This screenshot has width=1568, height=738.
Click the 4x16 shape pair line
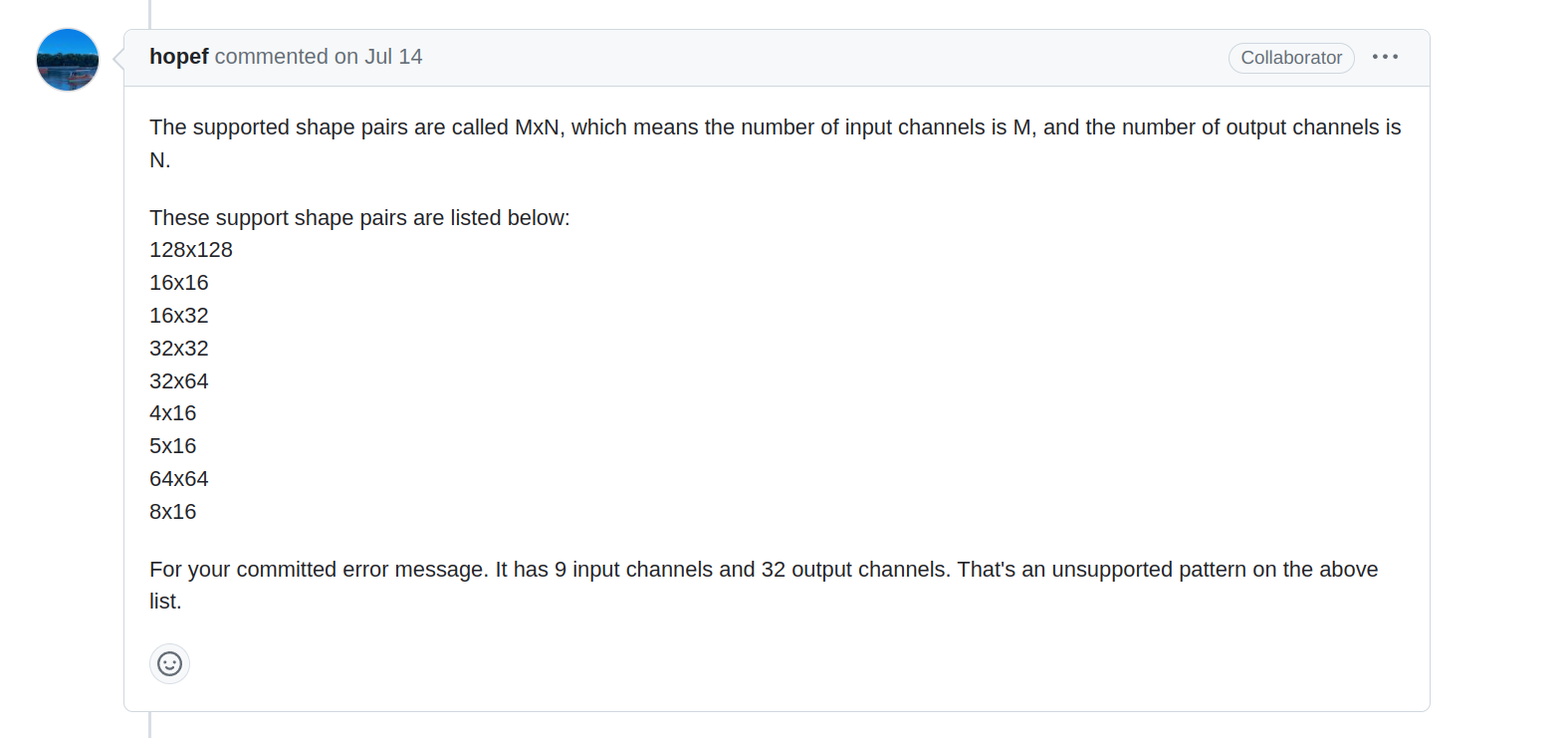click(173, 413)
